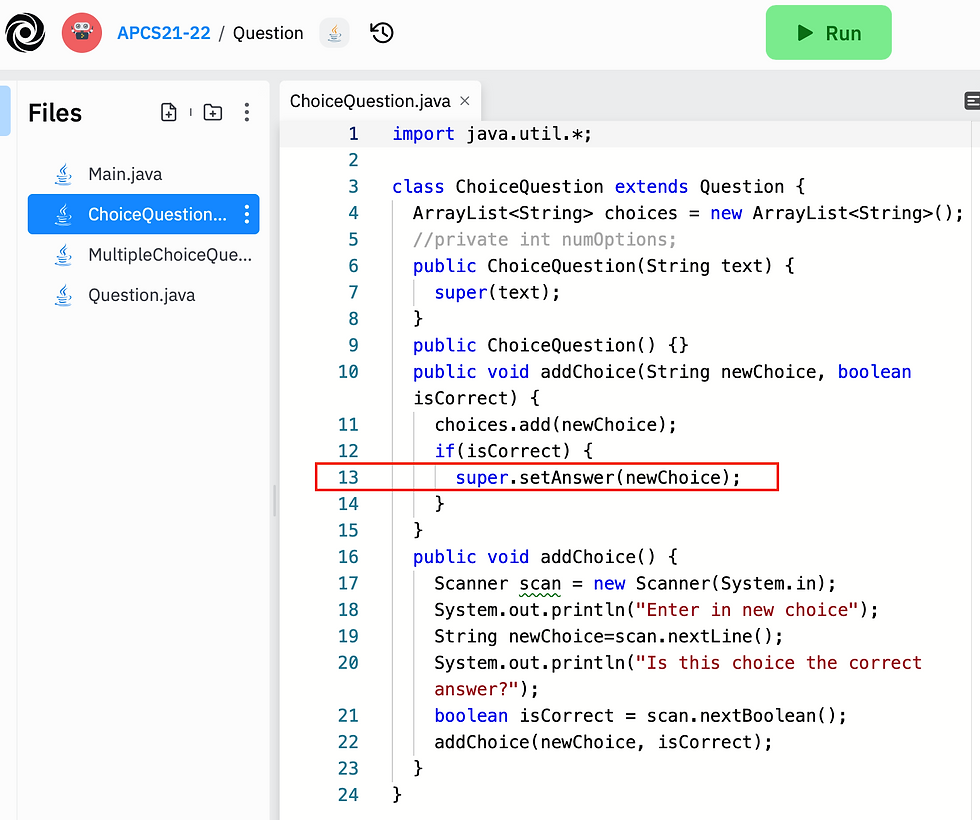This screenshot has width=980, height=820.
Task: Place cursor in 'import java.util.*;' line
Action: click(492, 134)
